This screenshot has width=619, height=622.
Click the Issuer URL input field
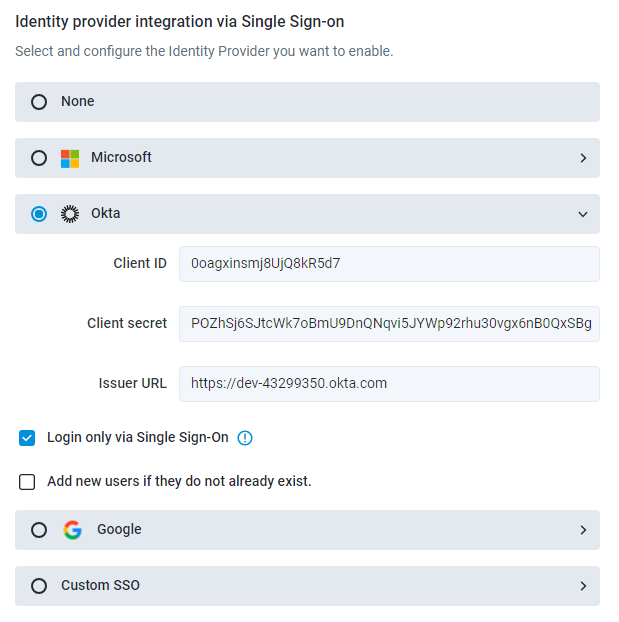(389, 384)
